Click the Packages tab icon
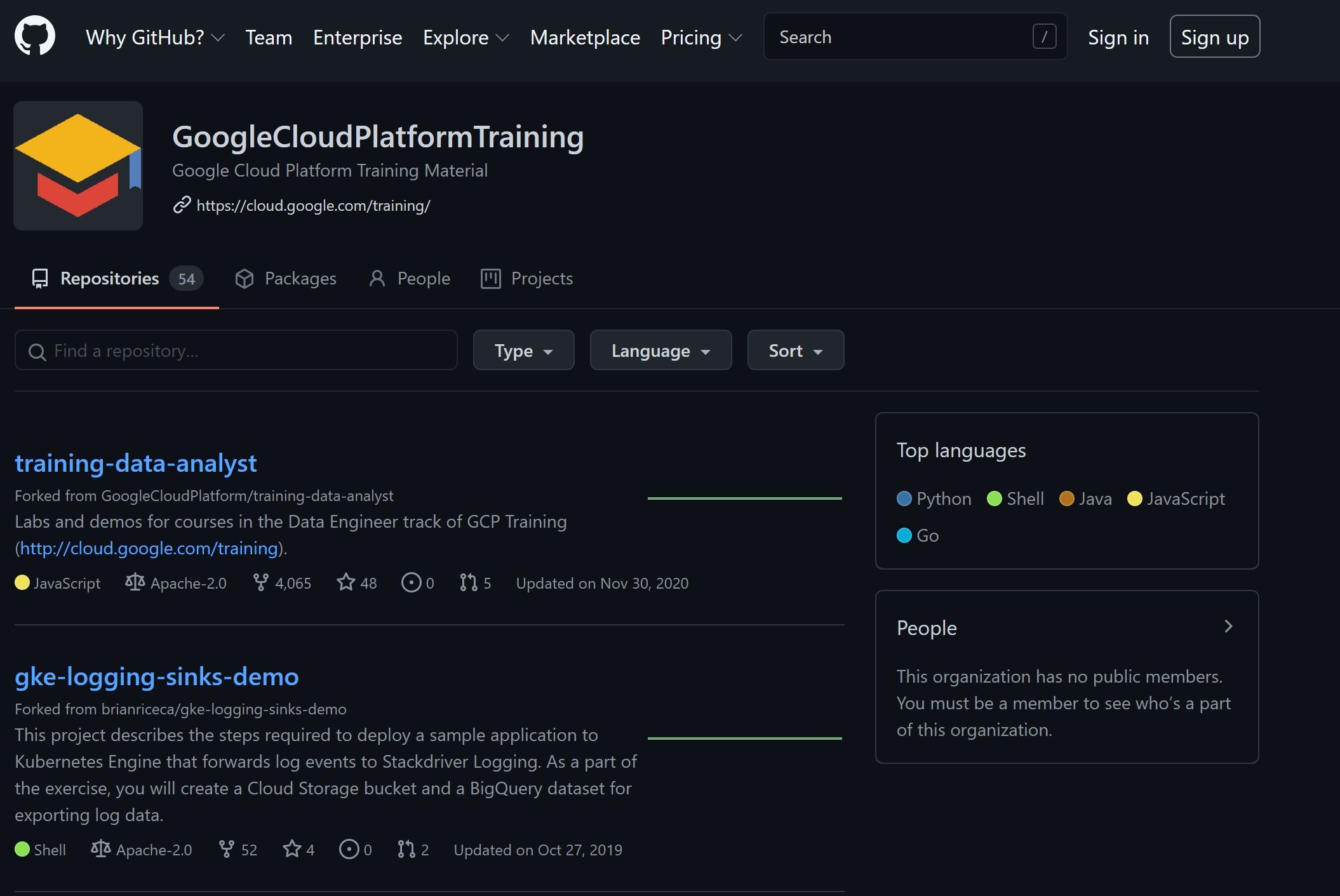 [245, 277]
